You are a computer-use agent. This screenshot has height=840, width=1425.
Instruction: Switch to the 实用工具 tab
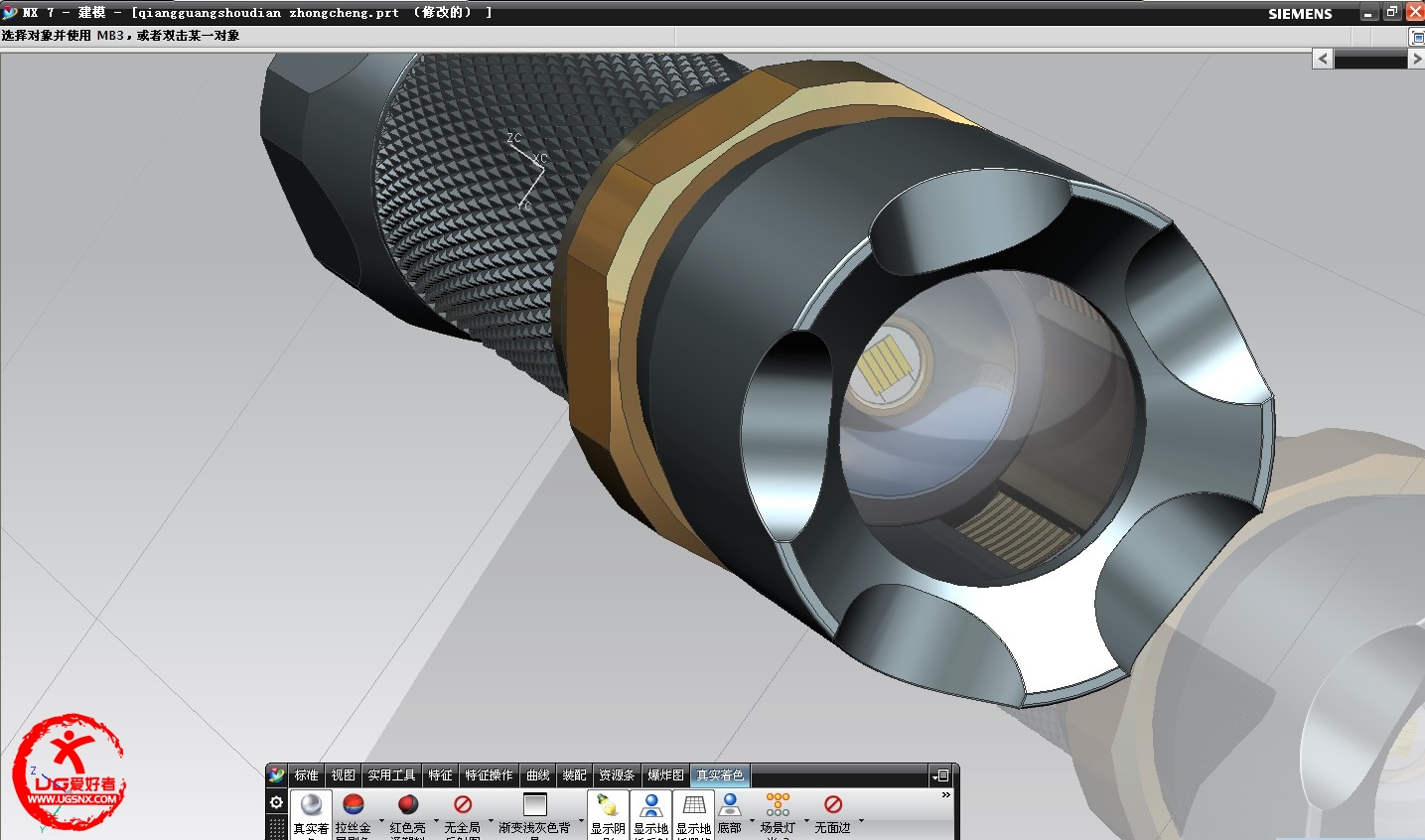click(x=392, y=775)
